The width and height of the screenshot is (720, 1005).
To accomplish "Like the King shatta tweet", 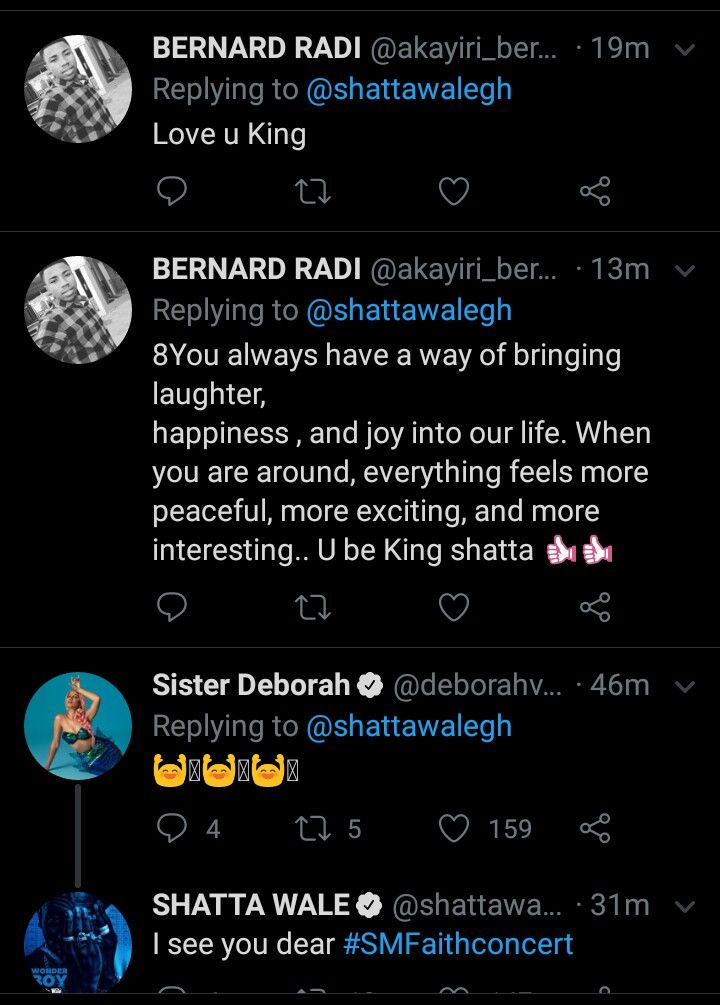I will point(454,606).
